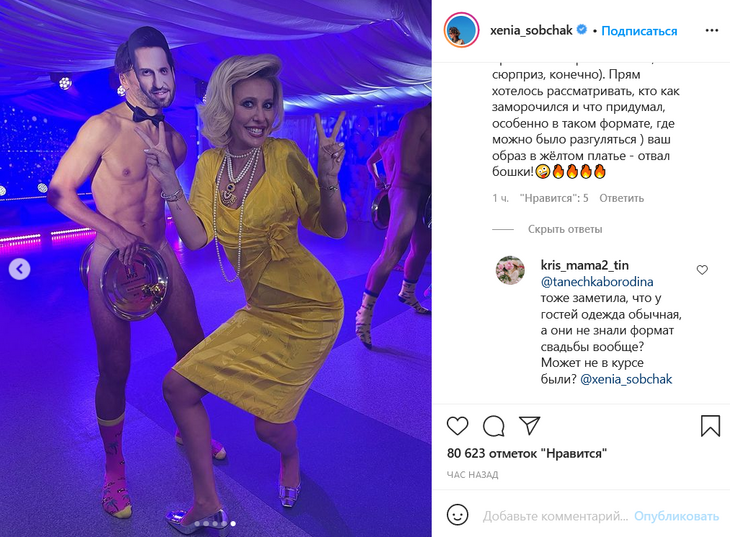730x537 pixels.
Task: Share post with paper plane icon
Action: (530, 426)
